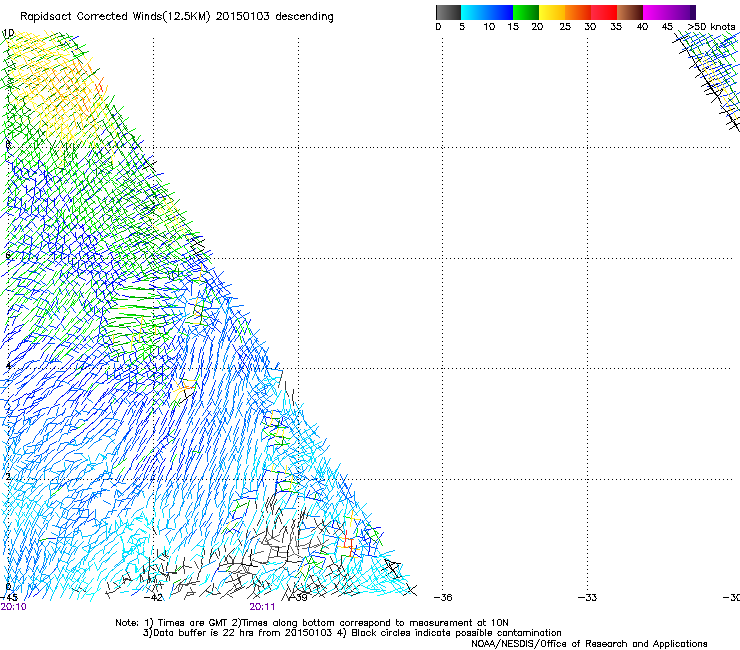Screen dimensions: 740x650
Task: Click the "45" legend scale label
Action: (667, 27)
